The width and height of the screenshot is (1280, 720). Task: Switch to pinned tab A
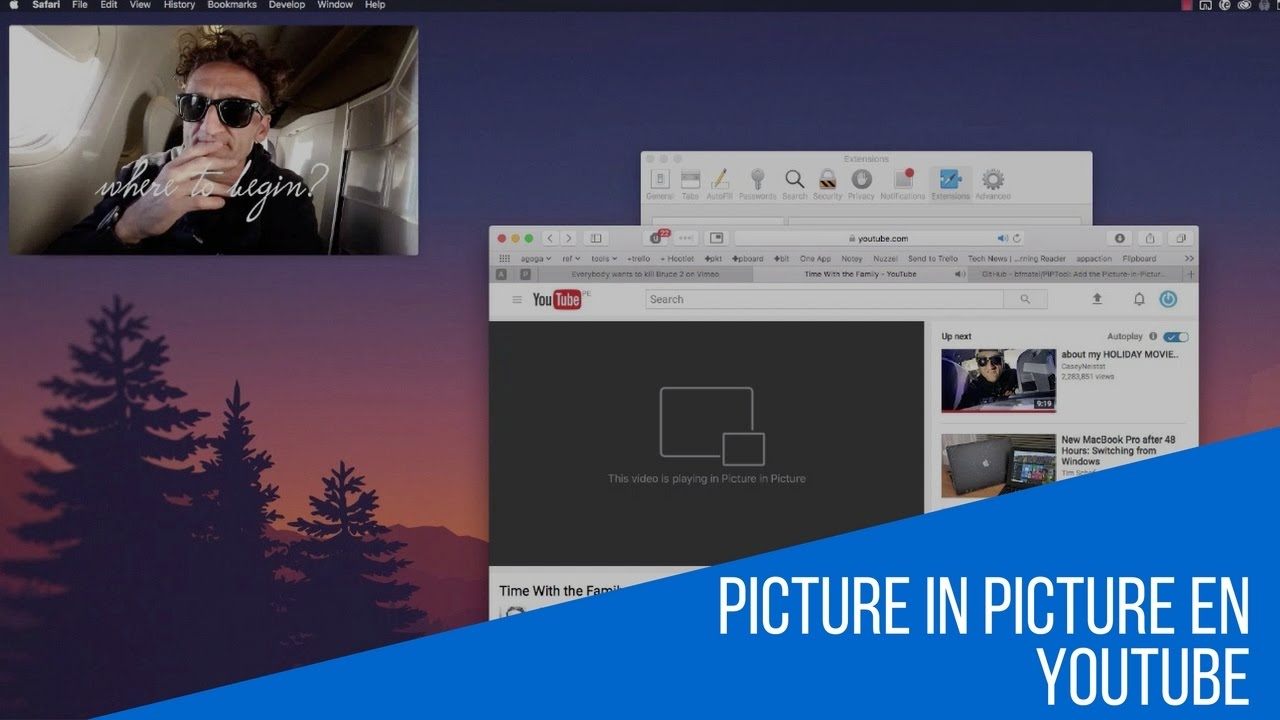coord(501,274)
